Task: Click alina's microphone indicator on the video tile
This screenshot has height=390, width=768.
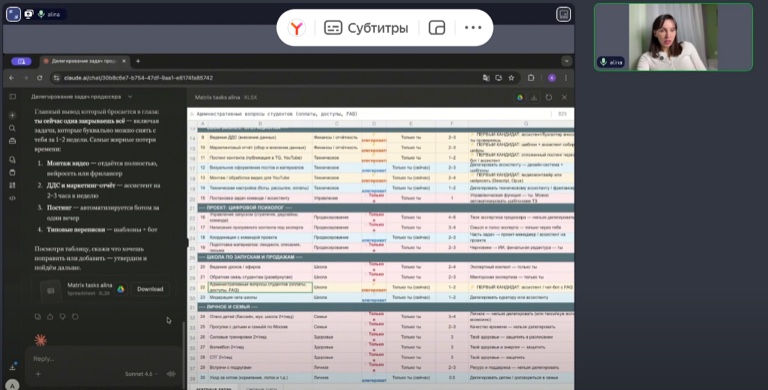Action: click(603, 62)
